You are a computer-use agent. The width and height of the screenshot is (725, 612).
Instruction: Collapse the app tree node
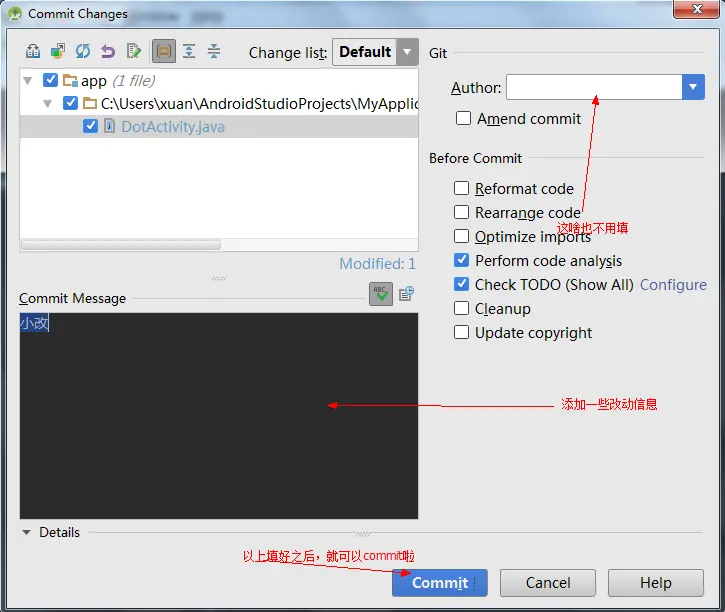coord(28,81)
